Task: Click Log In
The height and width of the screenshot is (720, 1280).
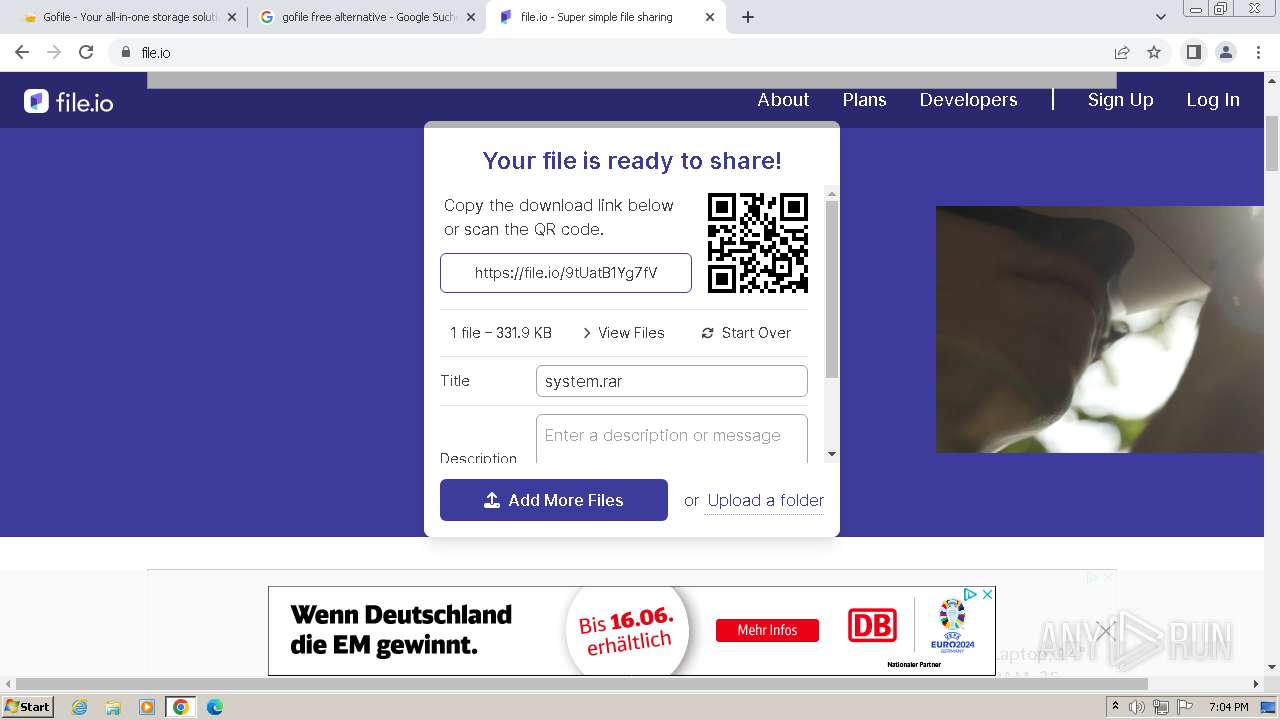Action: (1213, 100)
